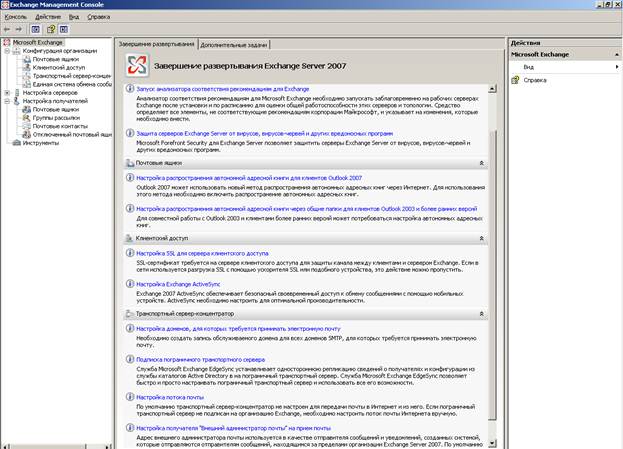Click the Клиентский доступ section header icon
623x449 pixels.
tap(130, 238)
